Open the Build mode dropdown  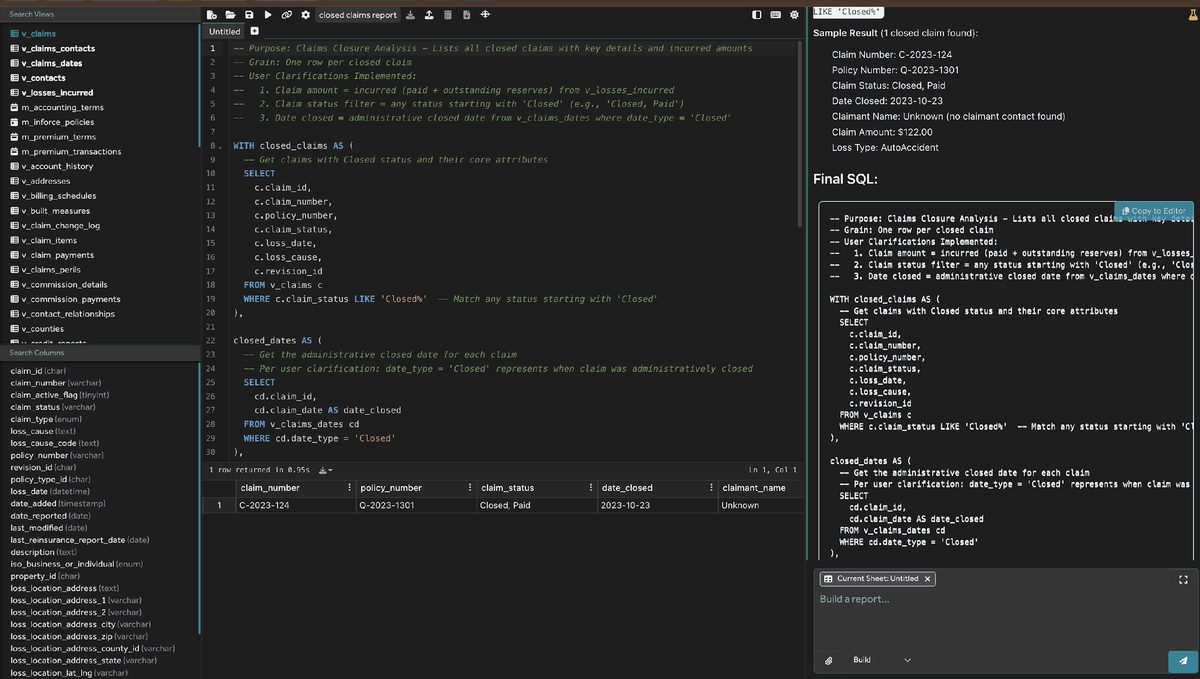click(x=907, y=660)
